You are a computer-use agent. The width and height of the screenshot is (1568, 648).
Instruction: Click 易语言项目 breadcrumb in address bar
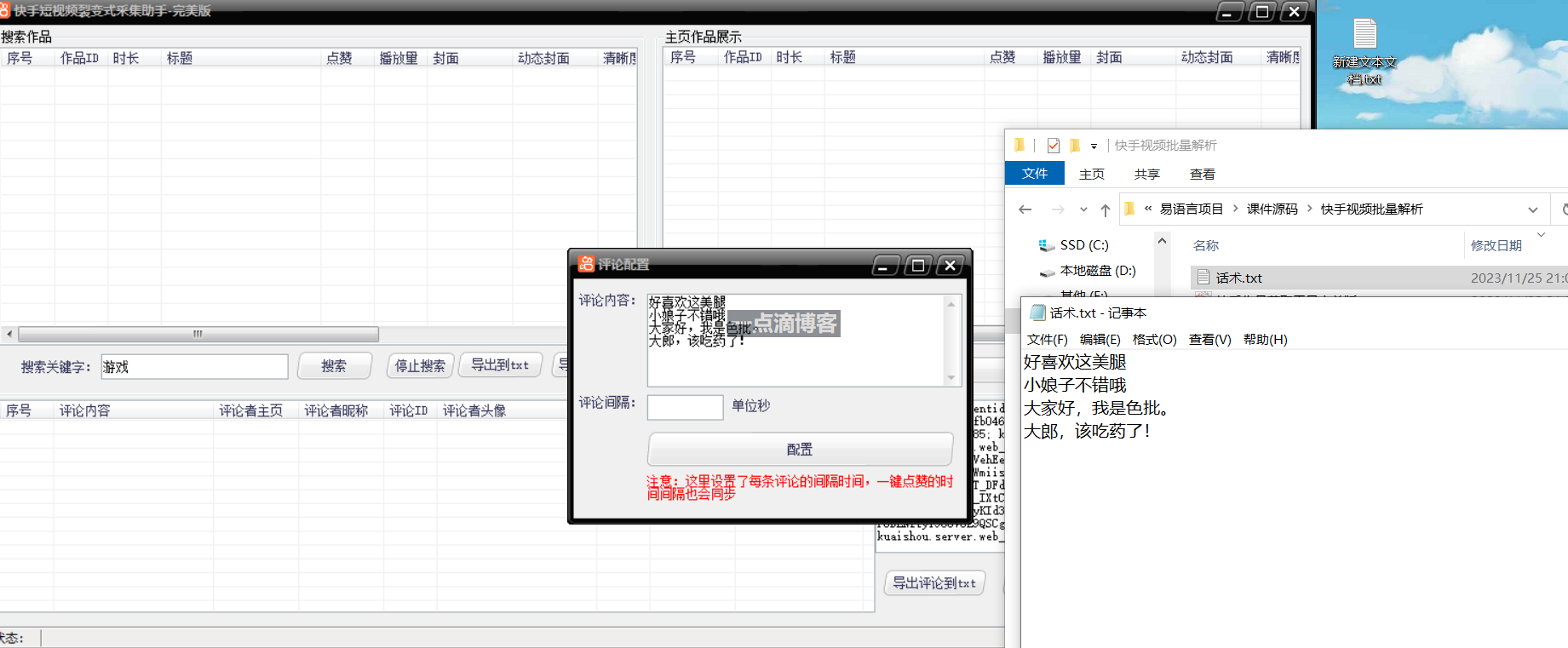pos(1192,209)
